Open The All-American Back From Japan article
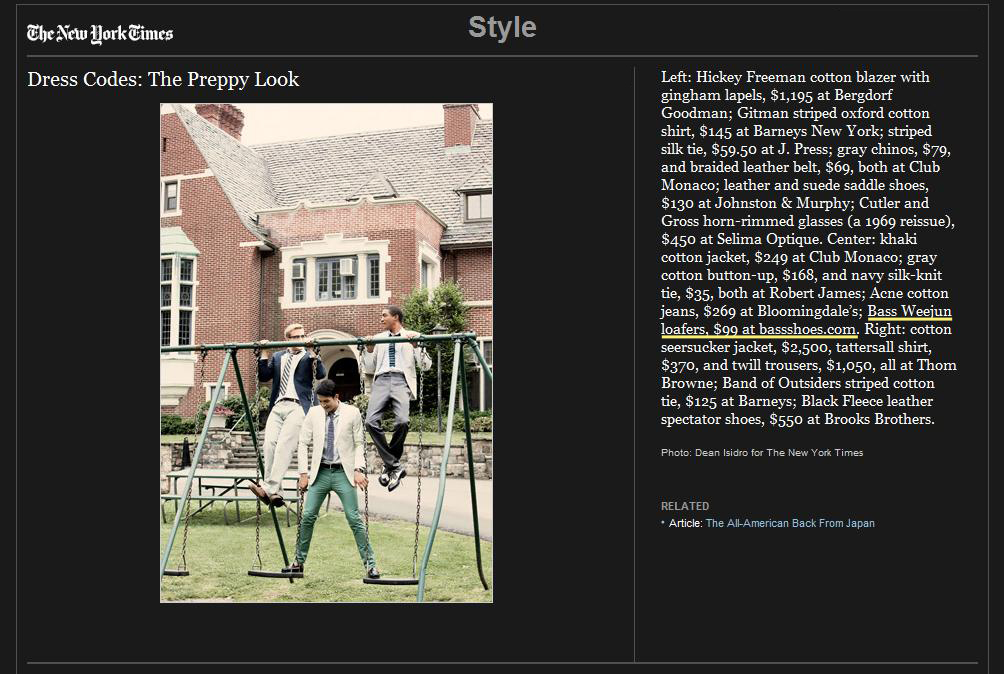 tap(790, 523)
